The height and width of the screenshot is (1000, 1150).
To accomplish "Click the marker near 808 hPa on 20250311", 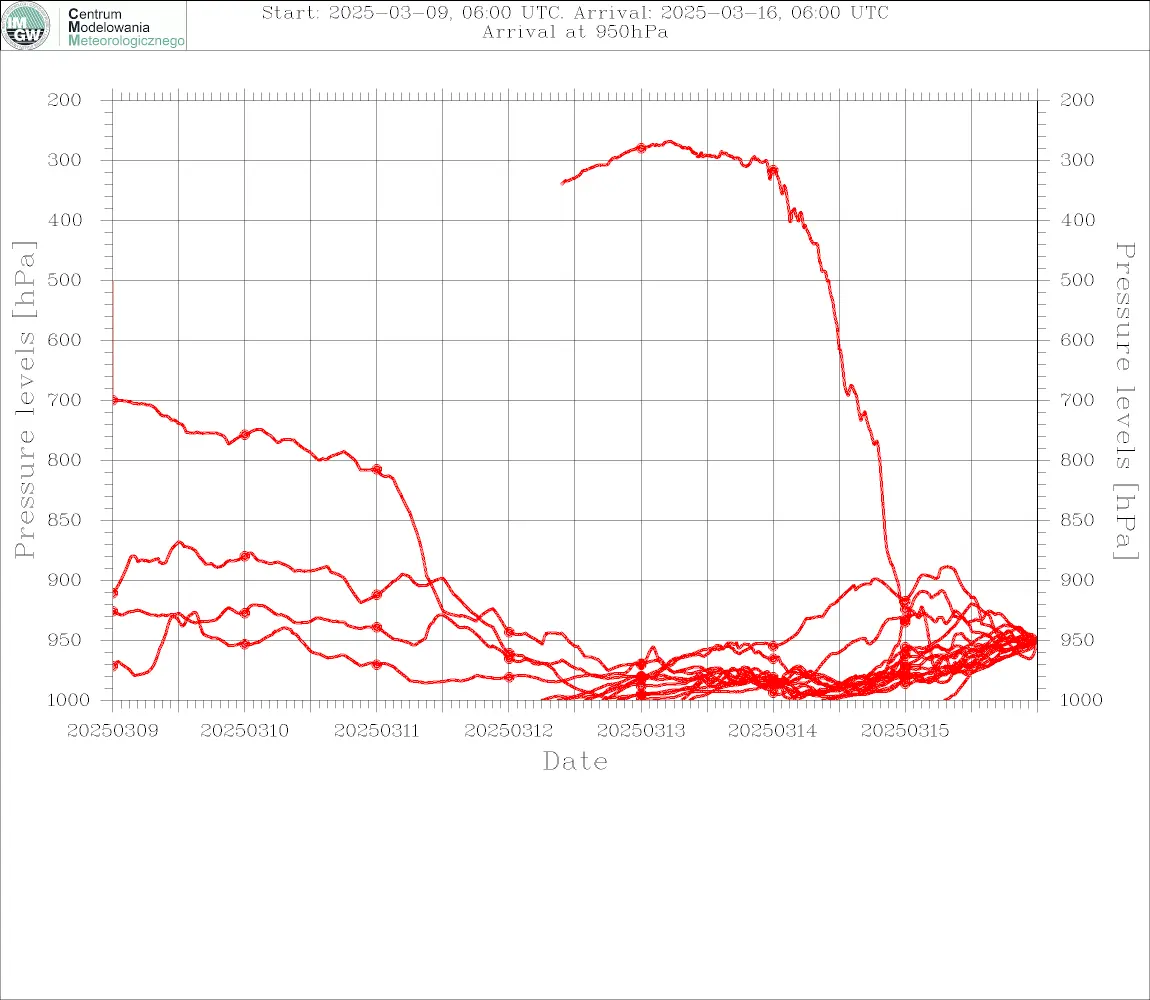I will click(x=377, y=469).
